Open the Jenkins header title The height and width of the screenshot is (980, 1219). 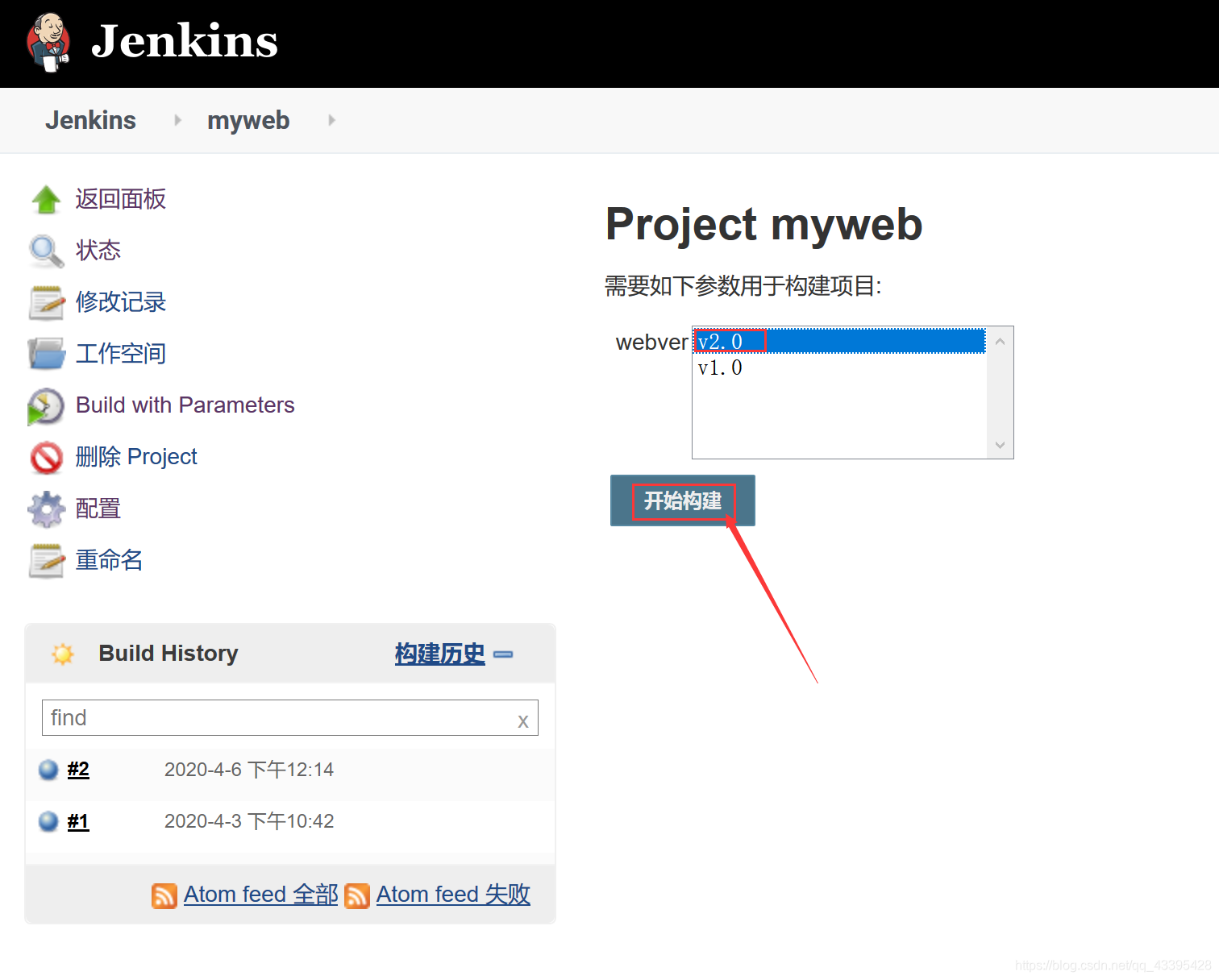pos(185,41)
